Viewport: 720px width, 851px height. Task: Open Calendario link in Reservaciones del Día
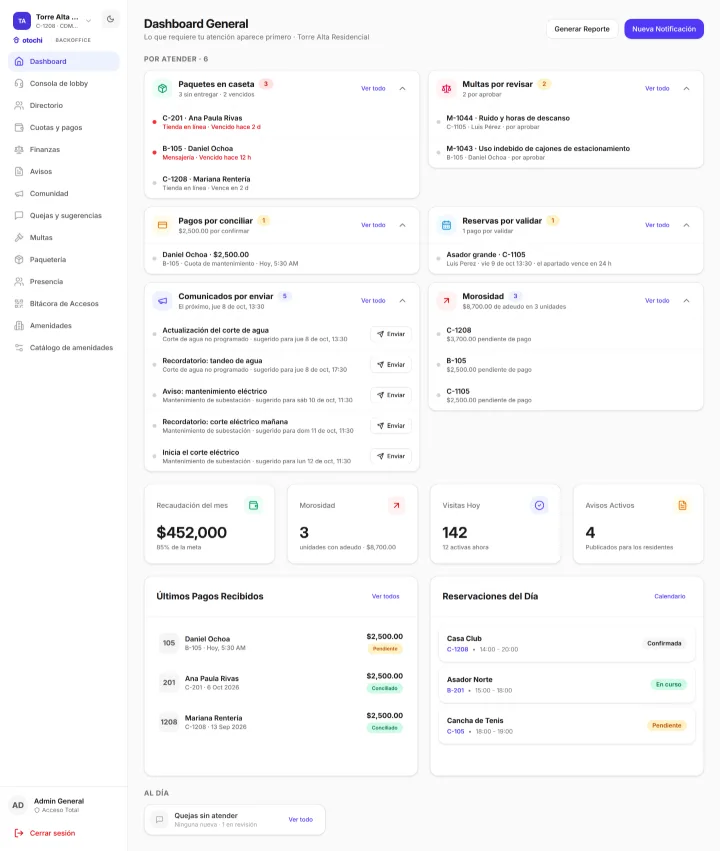(x=670, y=596)
